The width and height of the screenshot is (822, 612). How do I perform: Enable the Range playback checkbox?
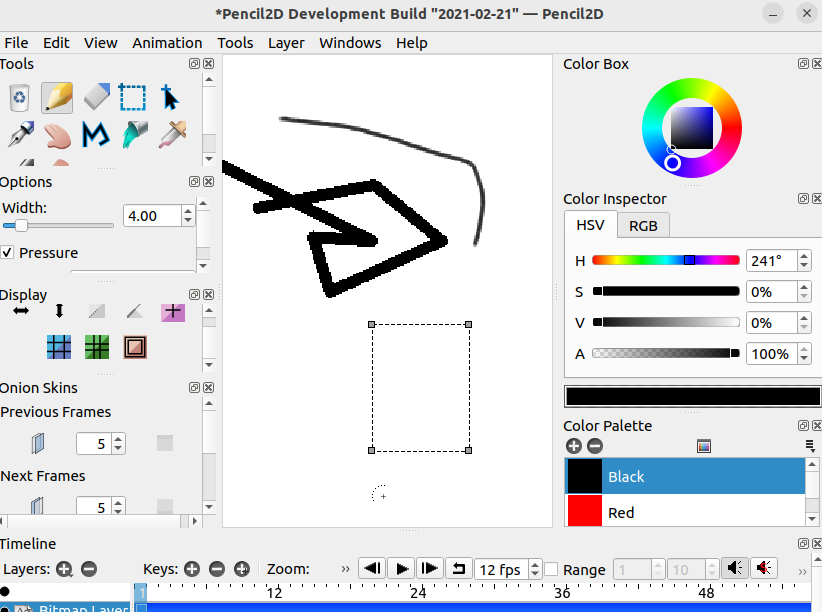(x=551, y=569)
